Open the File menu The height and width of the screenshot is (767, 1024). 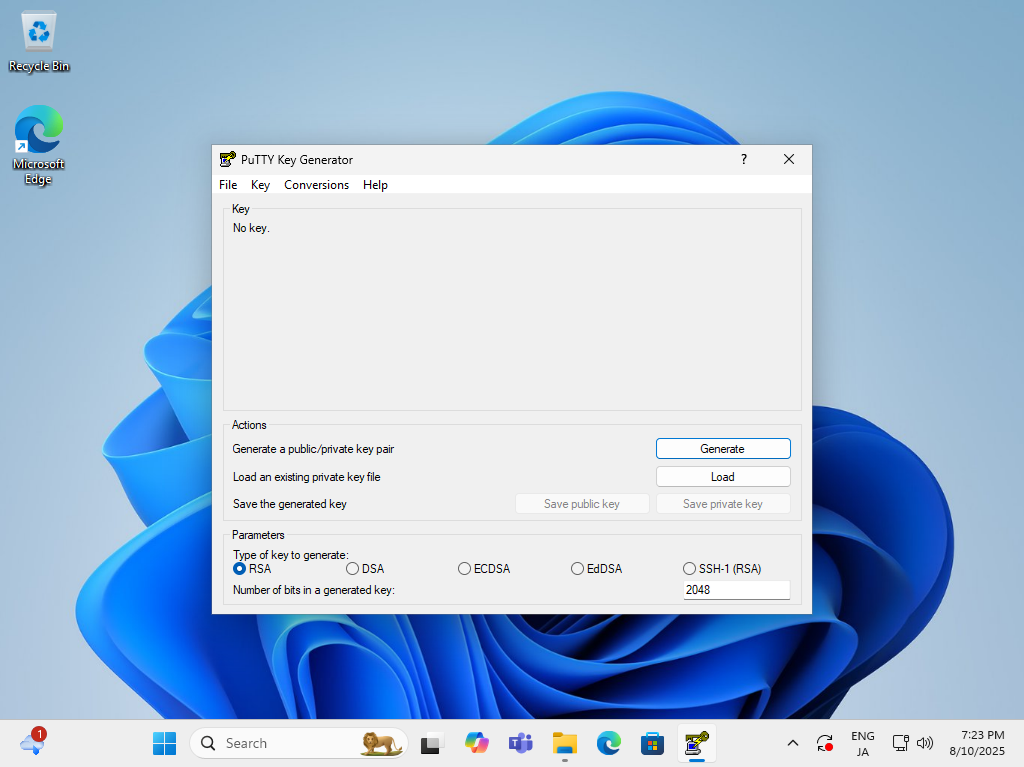coord(228,185)
